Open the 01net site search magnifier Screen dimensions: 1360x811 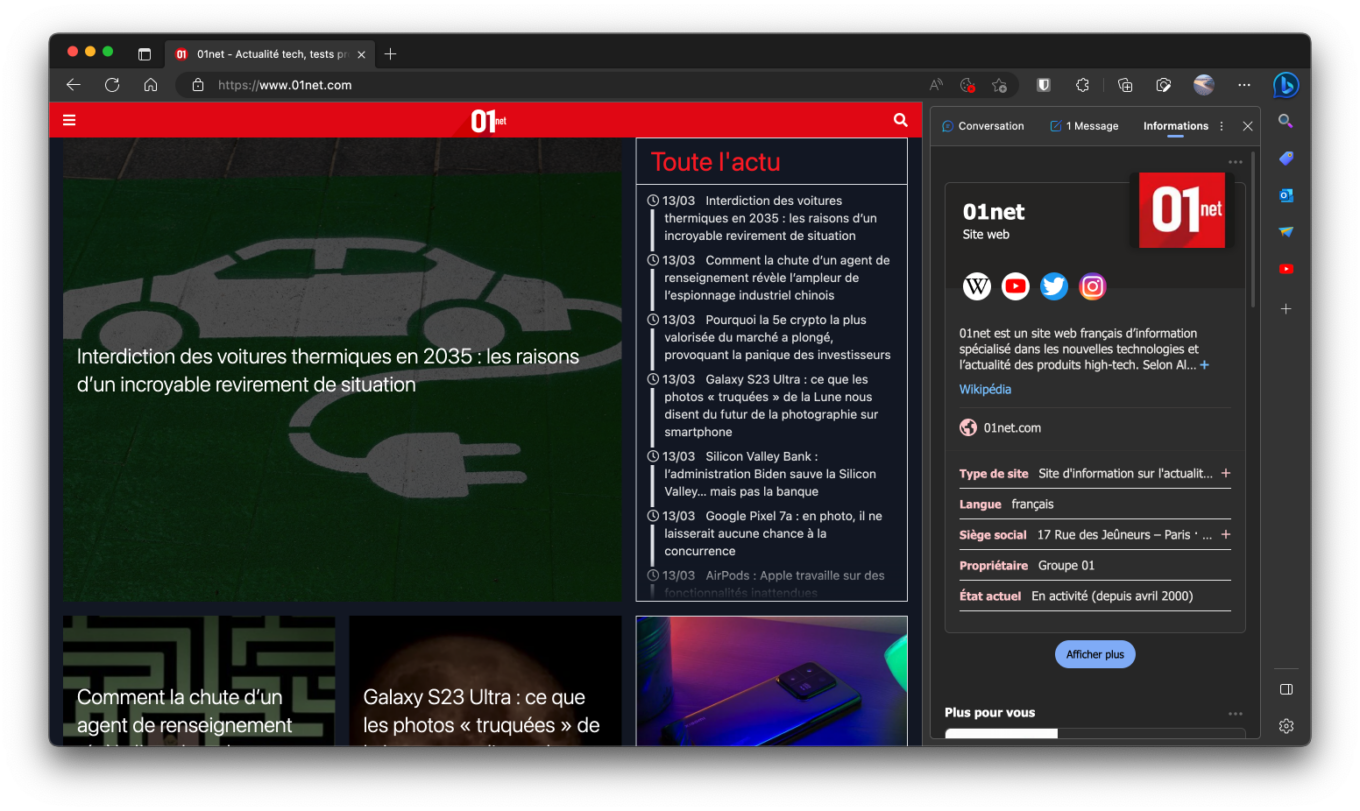click(x=900, y=120)
